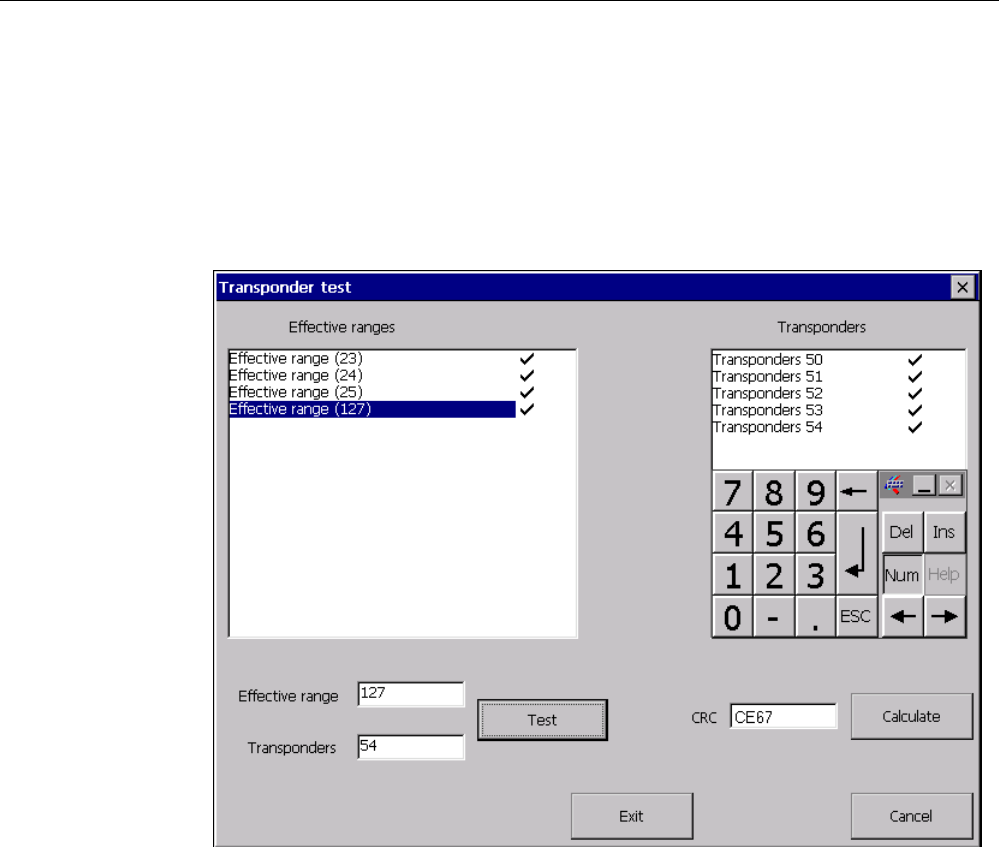Click the checkmark next to Effective range (127)

(x=527, y=409)
